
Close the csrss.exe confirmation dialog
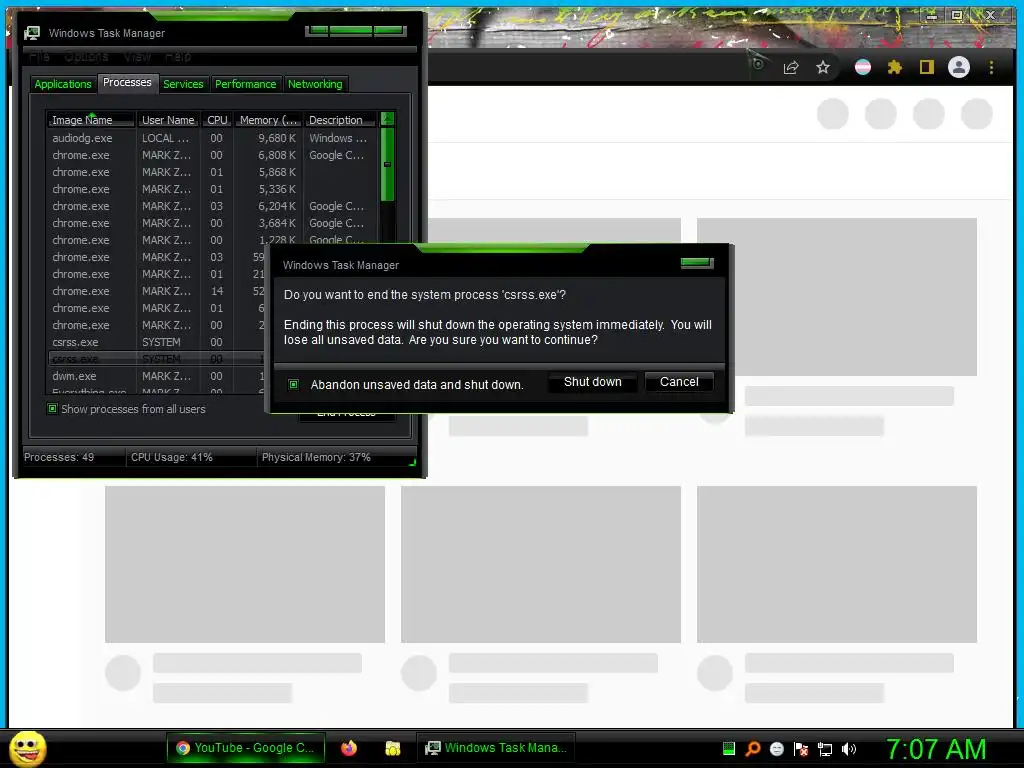pyautogui.click(x=697, y=263)
